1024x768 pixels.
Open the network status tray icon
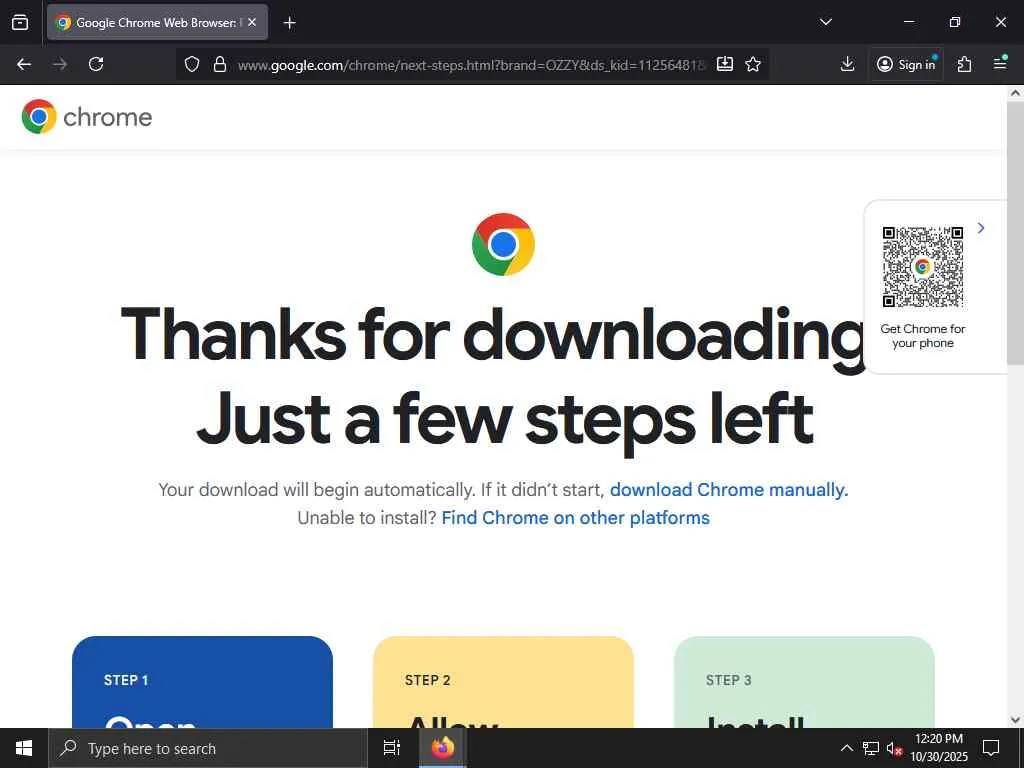click(871, 748)
